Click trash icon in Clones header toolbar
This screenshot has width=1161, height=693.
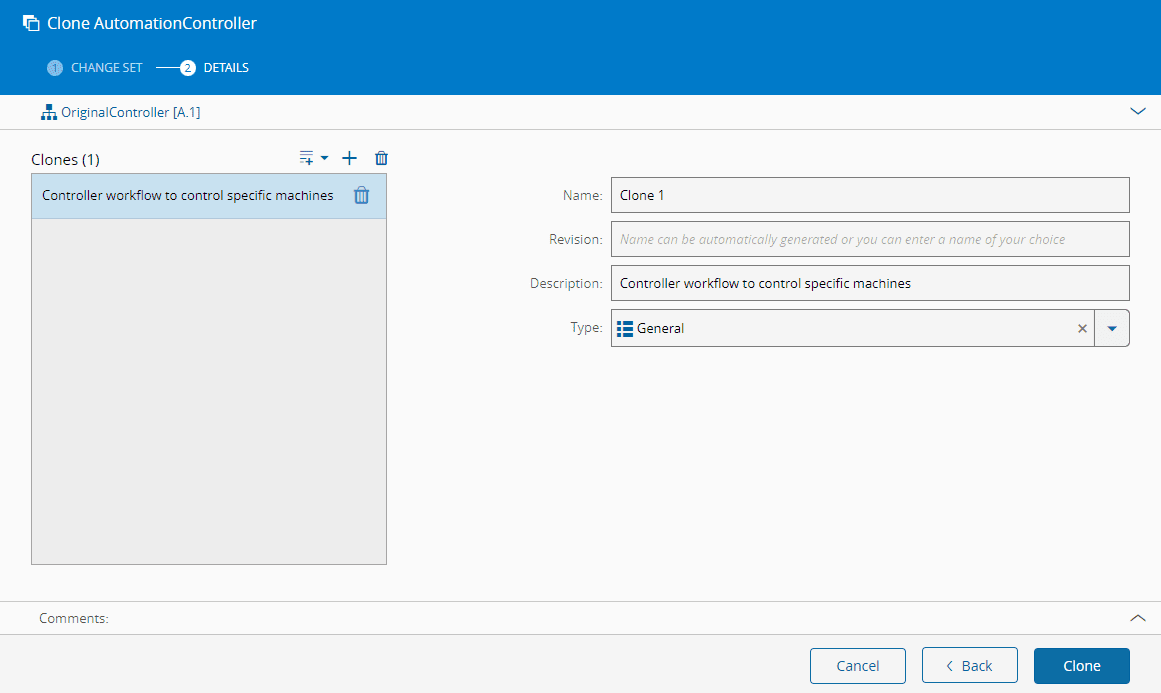(x=381, y=158)
